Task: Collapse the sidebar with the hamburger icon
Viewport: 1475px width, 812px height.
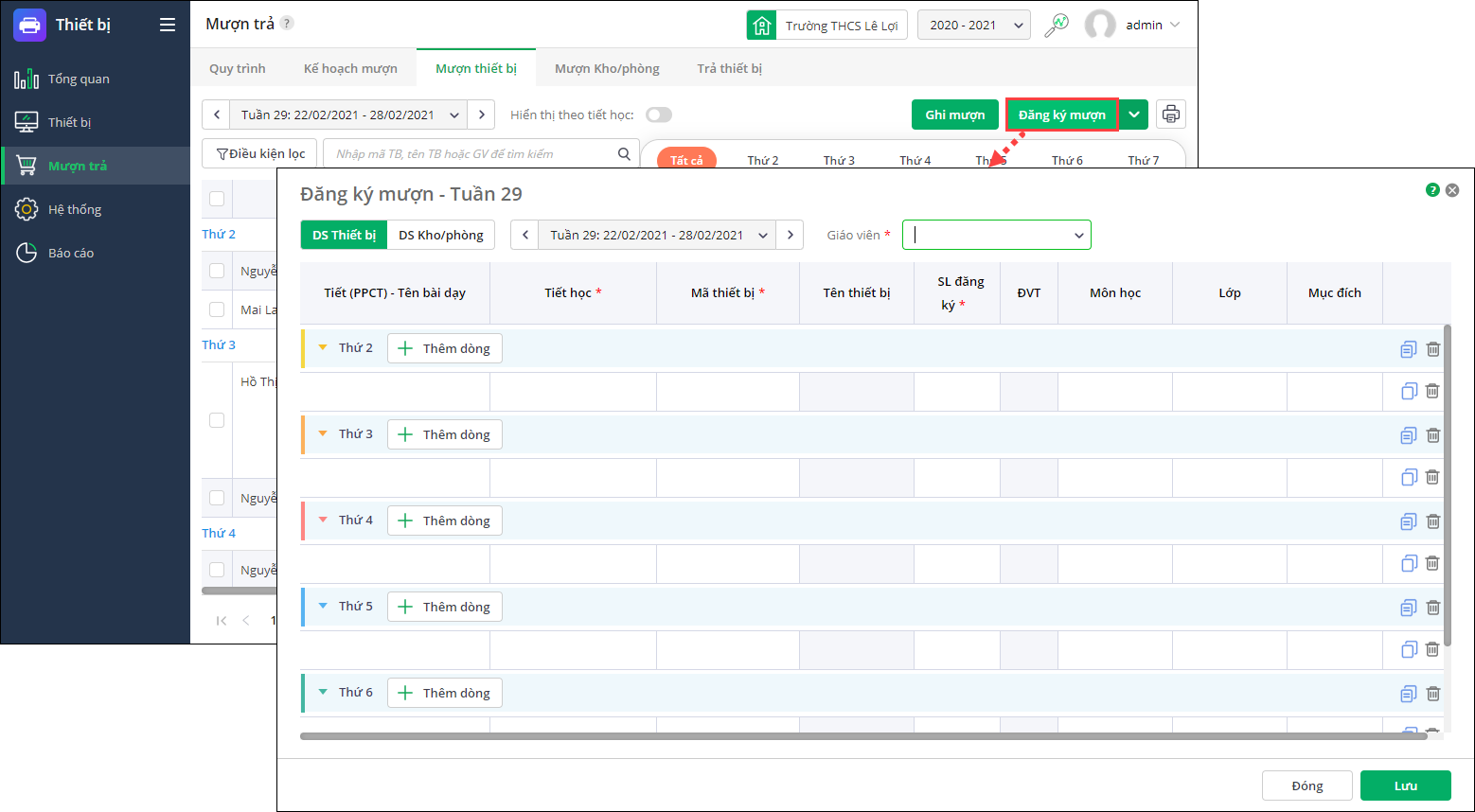Action: pos(168,25)
